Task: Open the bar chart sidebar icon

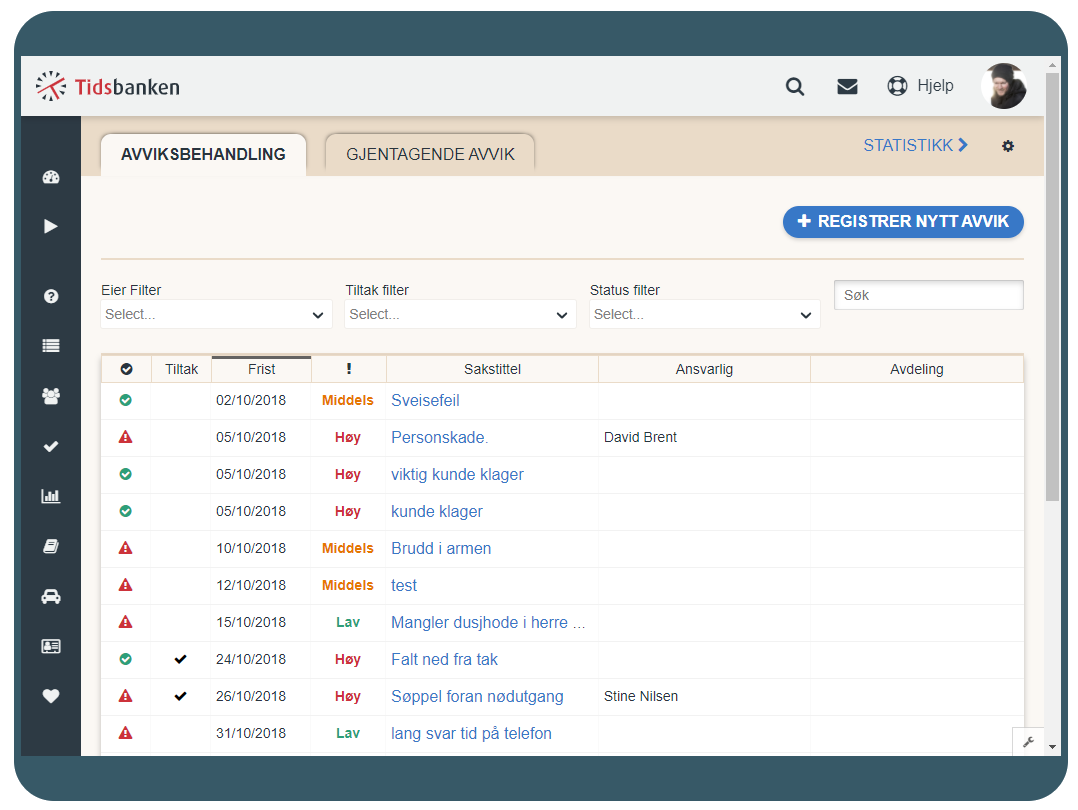Action: click(x=51, y=496)
